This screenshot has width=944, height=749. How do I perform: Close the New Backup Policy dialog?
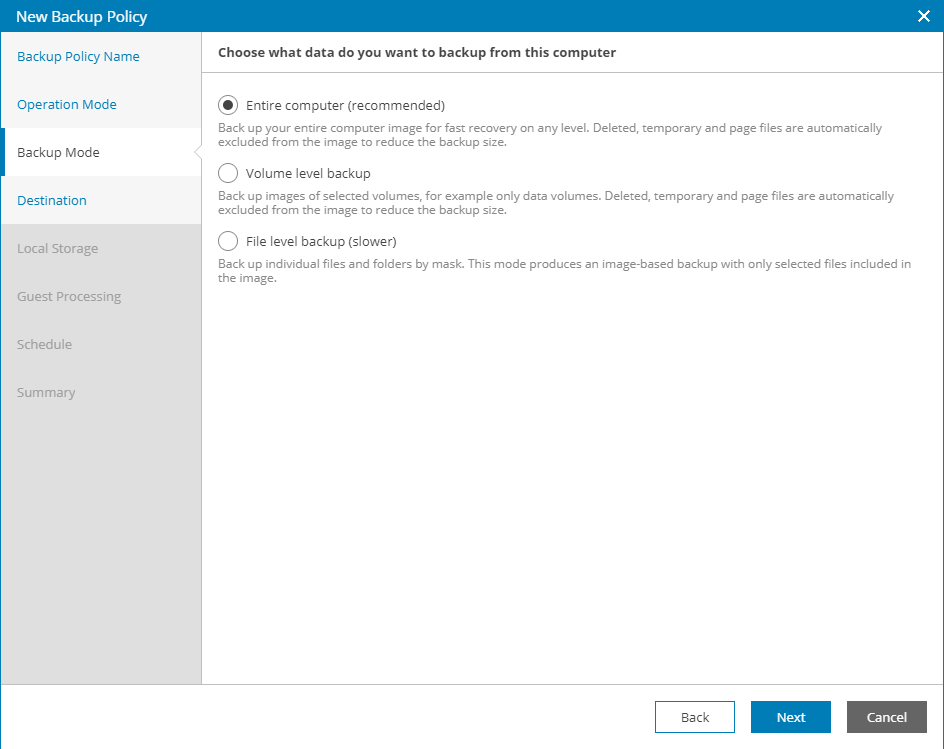pos(923,15)
